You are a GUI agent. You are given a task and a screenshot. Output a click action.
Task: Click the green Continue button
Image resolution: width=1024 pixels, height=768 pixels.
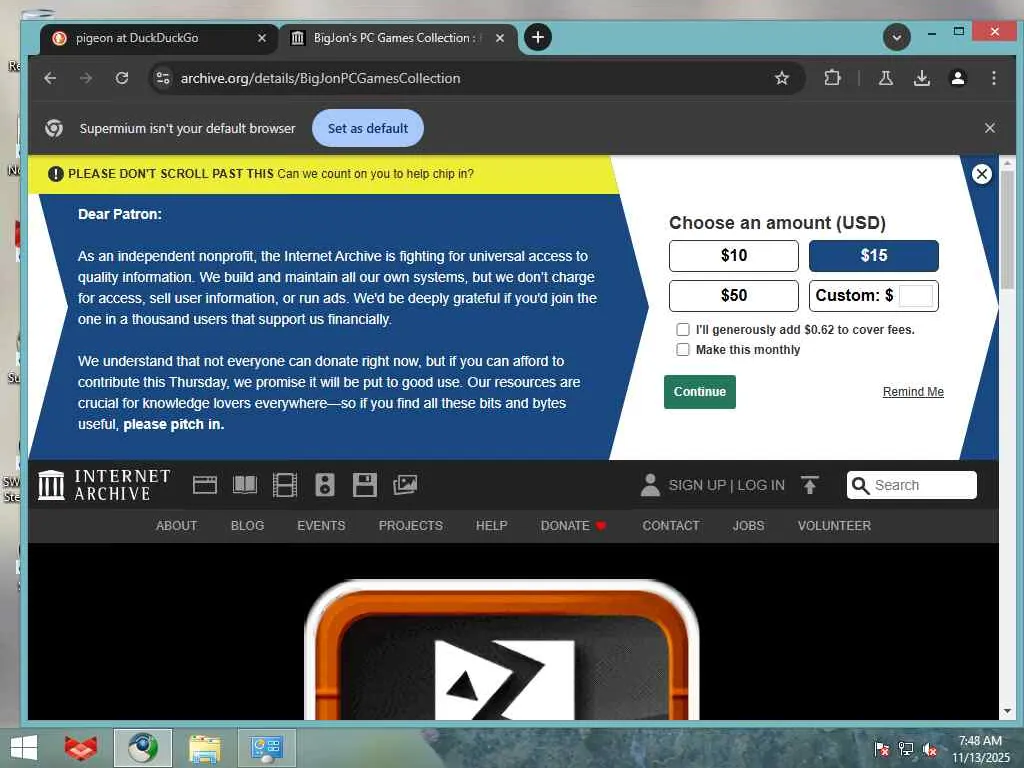(699, 392)
